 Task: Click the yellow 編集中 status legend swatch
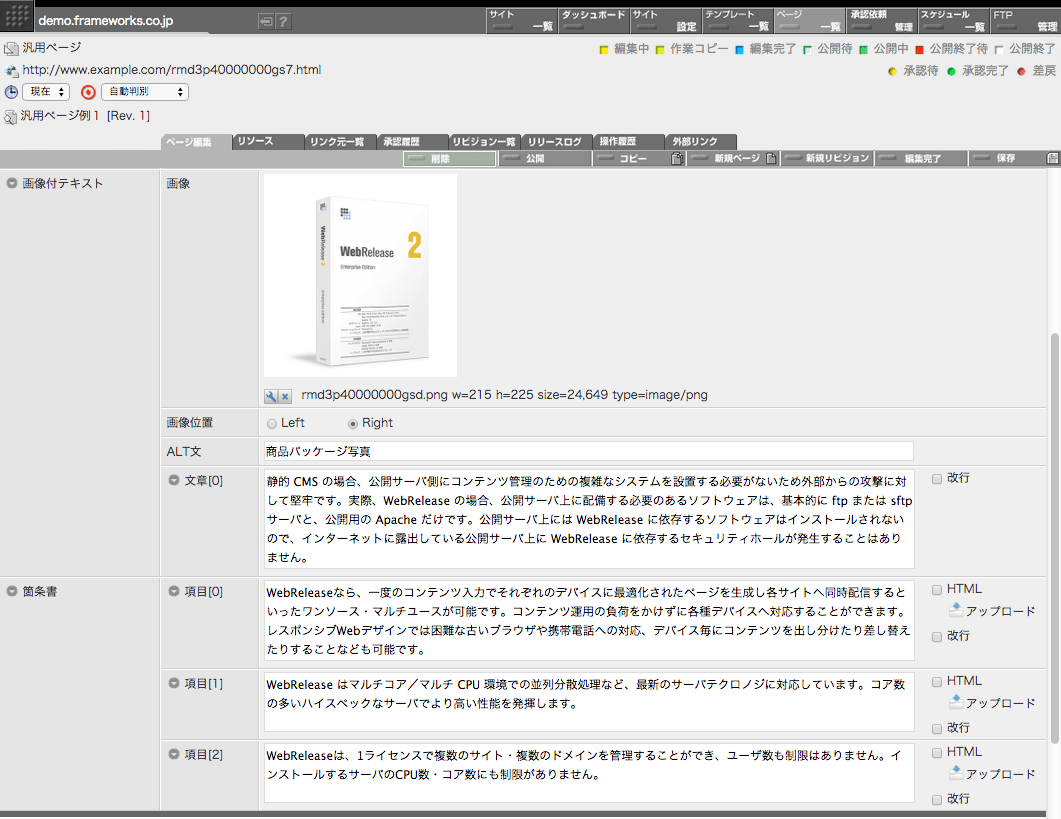(604, 50)
